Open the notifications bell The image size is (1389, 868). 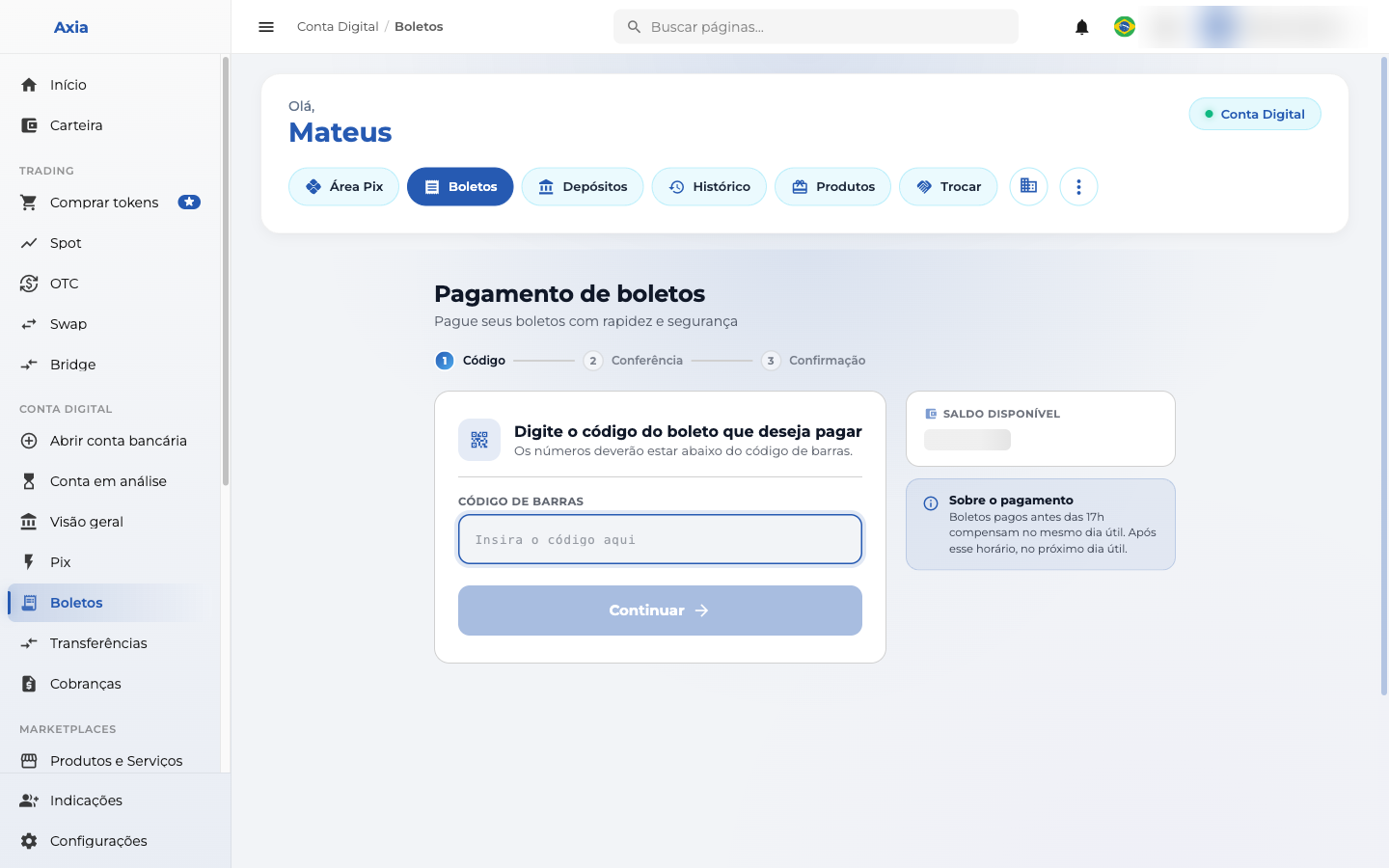pos(1082,27)
